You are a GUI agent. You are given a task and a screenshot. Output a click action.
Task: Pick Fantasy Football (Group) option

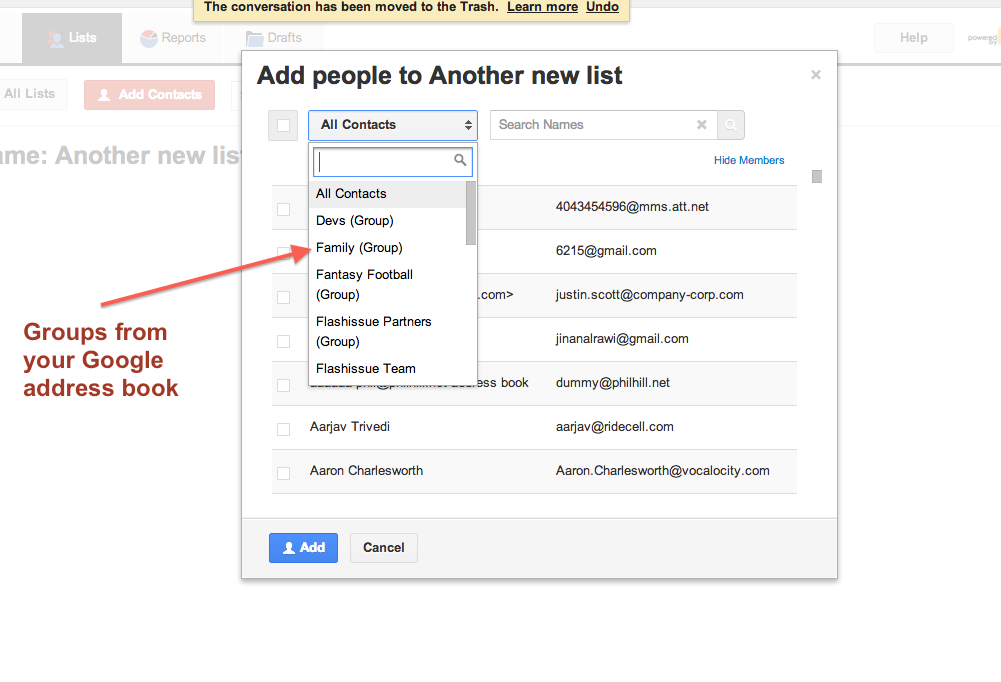364,284
